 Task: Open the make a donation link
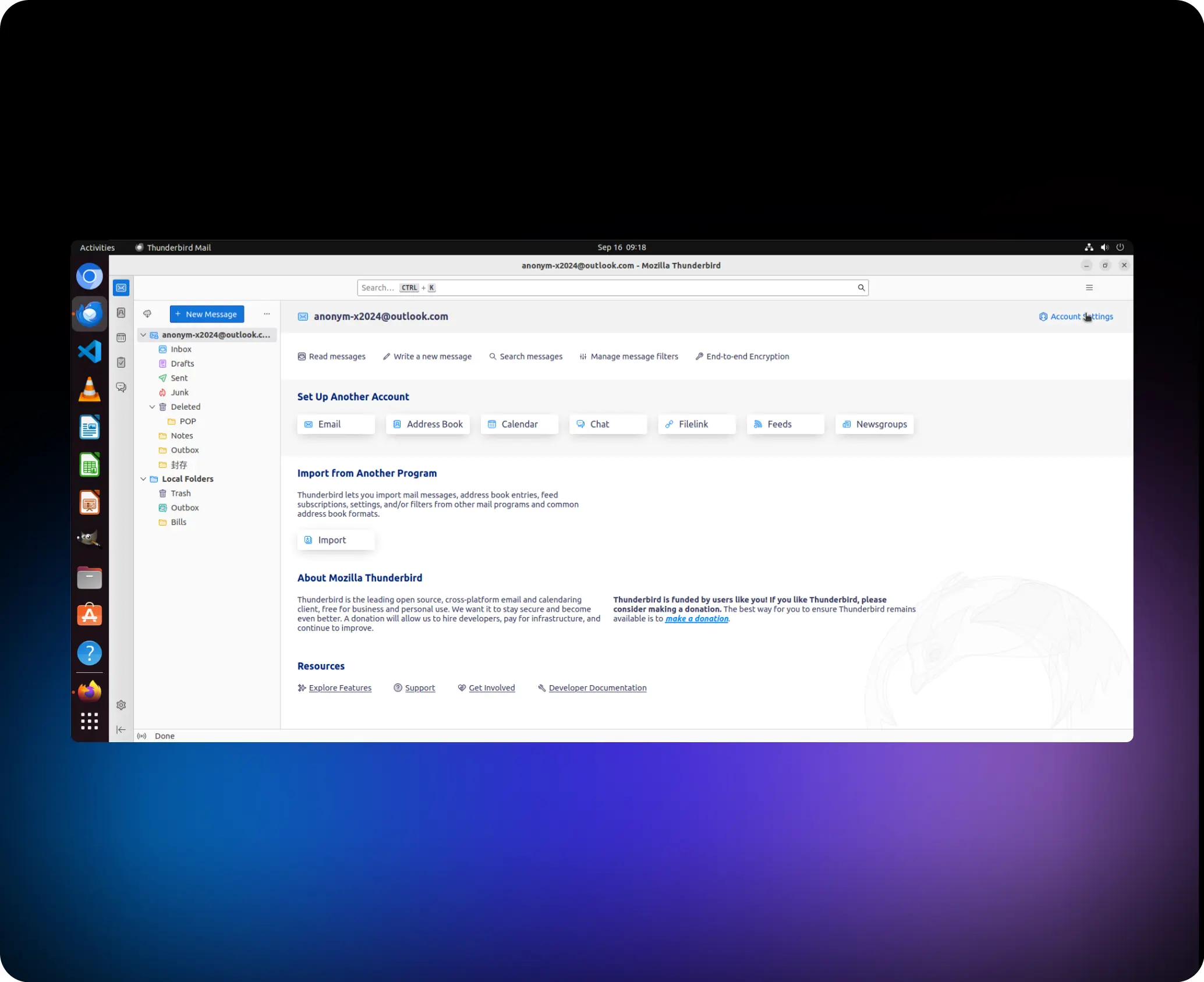point(696,619)
